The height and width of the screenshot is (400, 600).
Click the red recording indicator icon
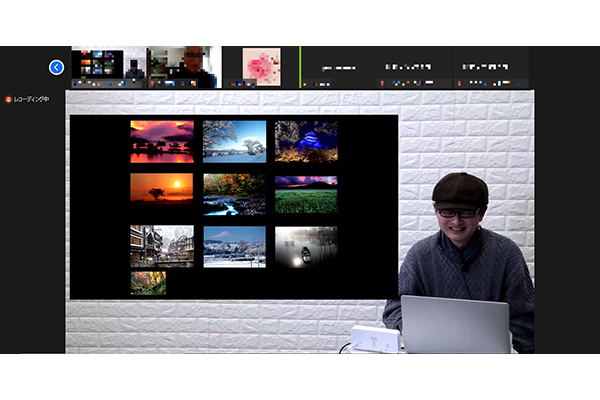(8, 100)
